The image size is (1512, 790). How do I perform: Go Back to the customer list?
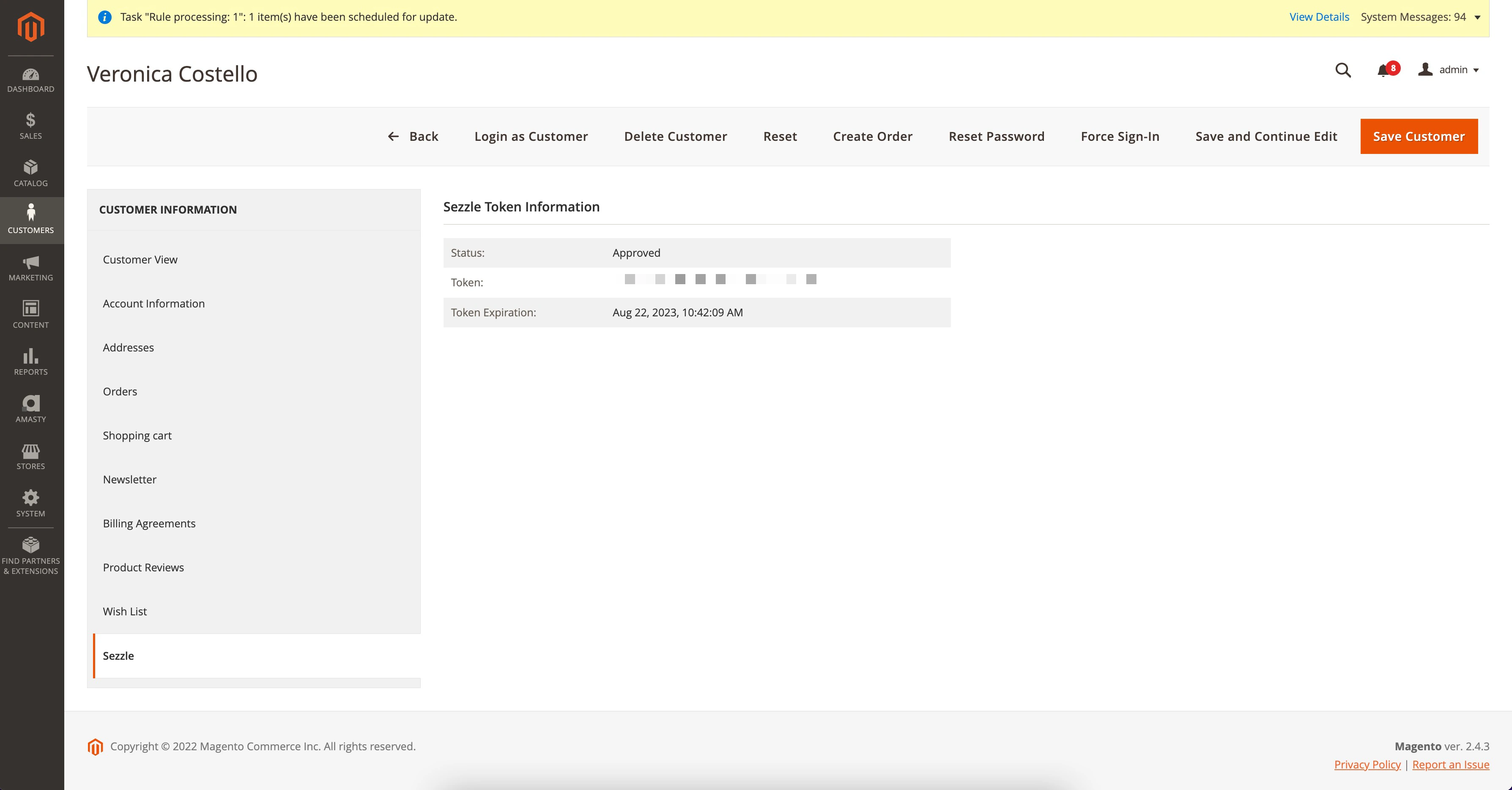[413, 136]
